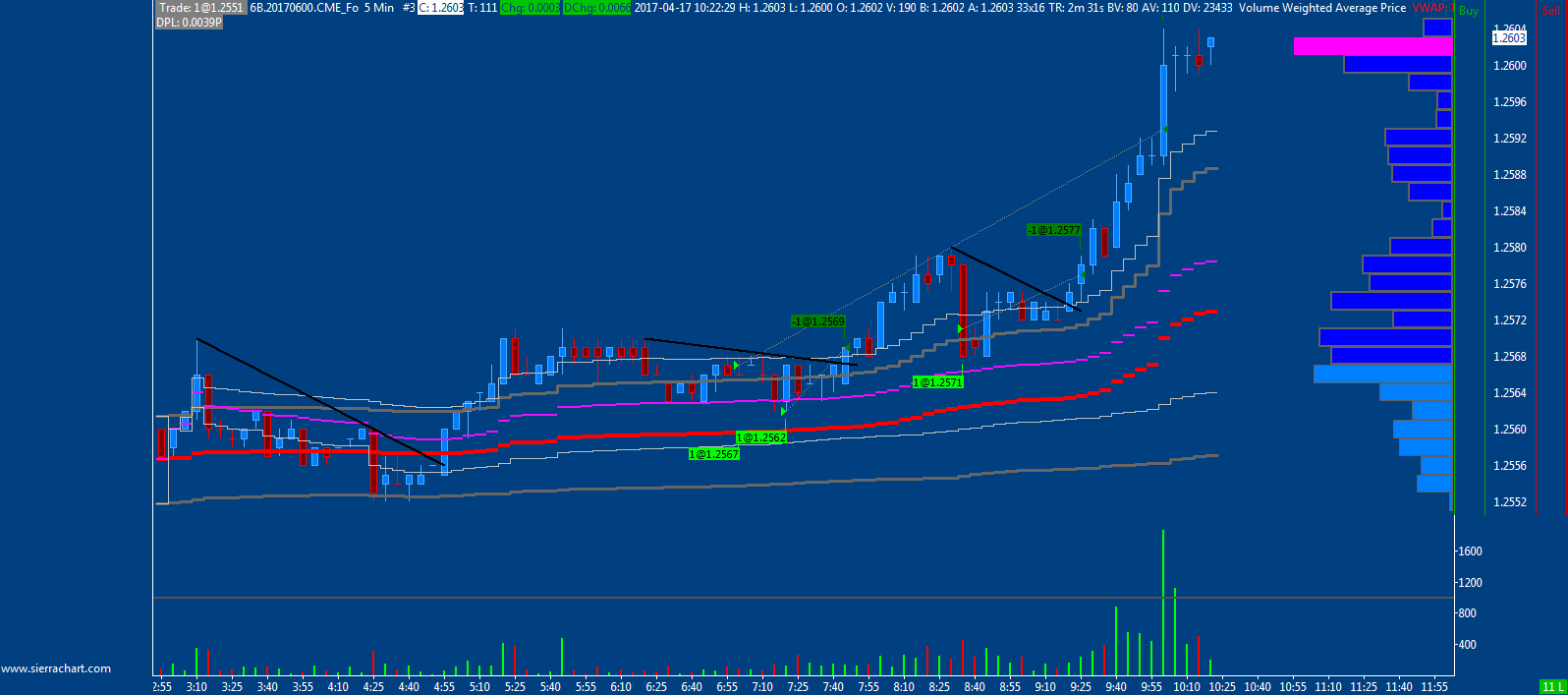Image resolution: width=1568 pixels, height=695 pixels.
Task: Click the 11 L position indicator
Action: (x=1552, y=687)
